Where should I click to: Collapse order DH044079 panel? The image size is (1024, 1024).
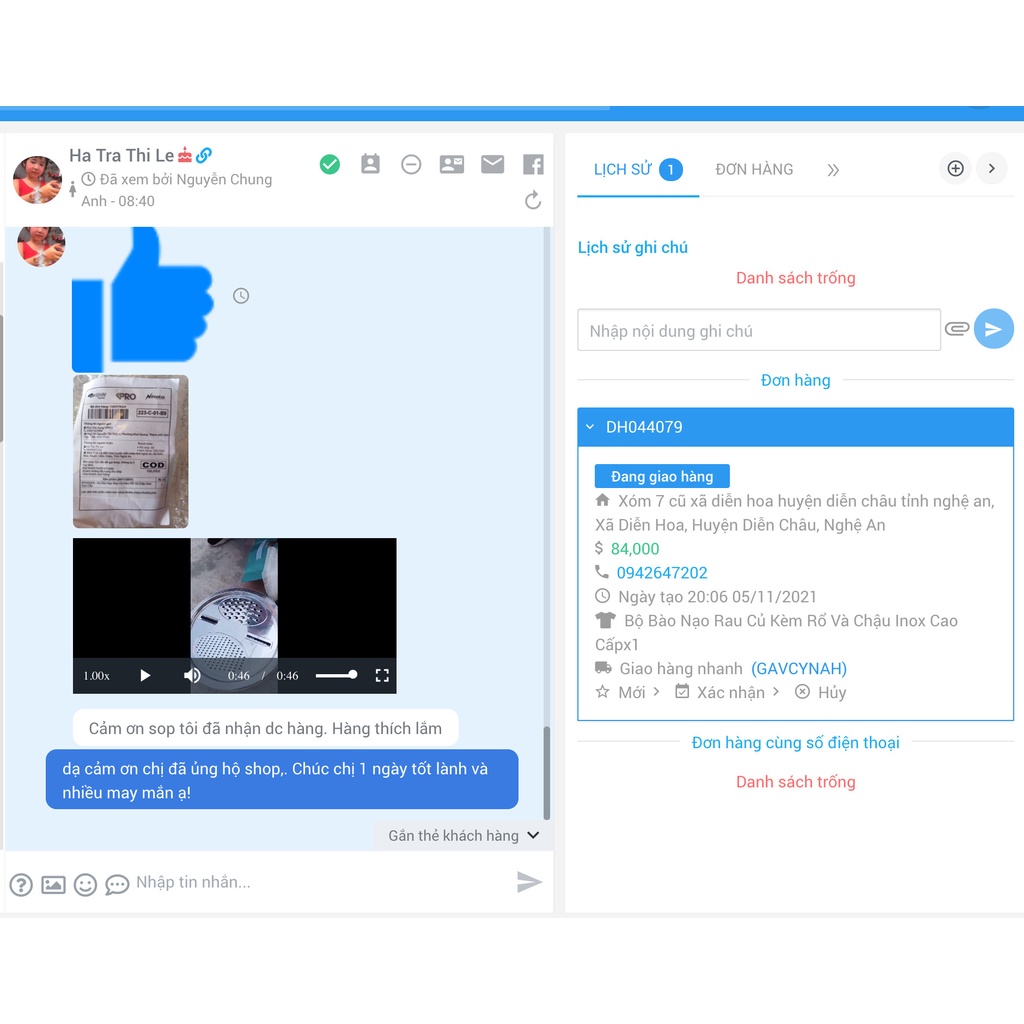(x=590, y=427)
